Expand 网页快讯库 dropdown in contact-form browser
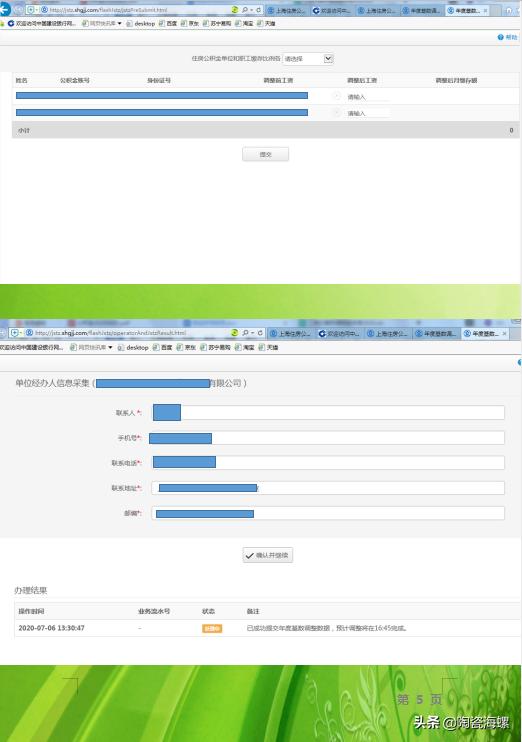 pyautogui.click(x=110, y=347)
